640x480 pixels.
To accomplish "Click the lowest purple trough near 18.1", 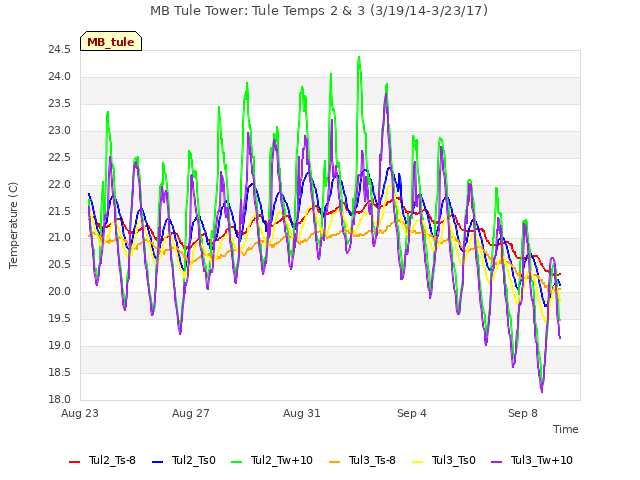I will [x=542, y=391].
